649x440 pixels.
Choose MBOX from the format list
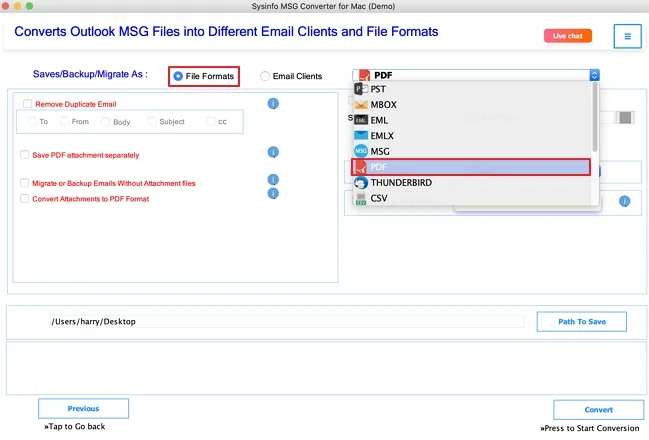(x=472, y=105)
